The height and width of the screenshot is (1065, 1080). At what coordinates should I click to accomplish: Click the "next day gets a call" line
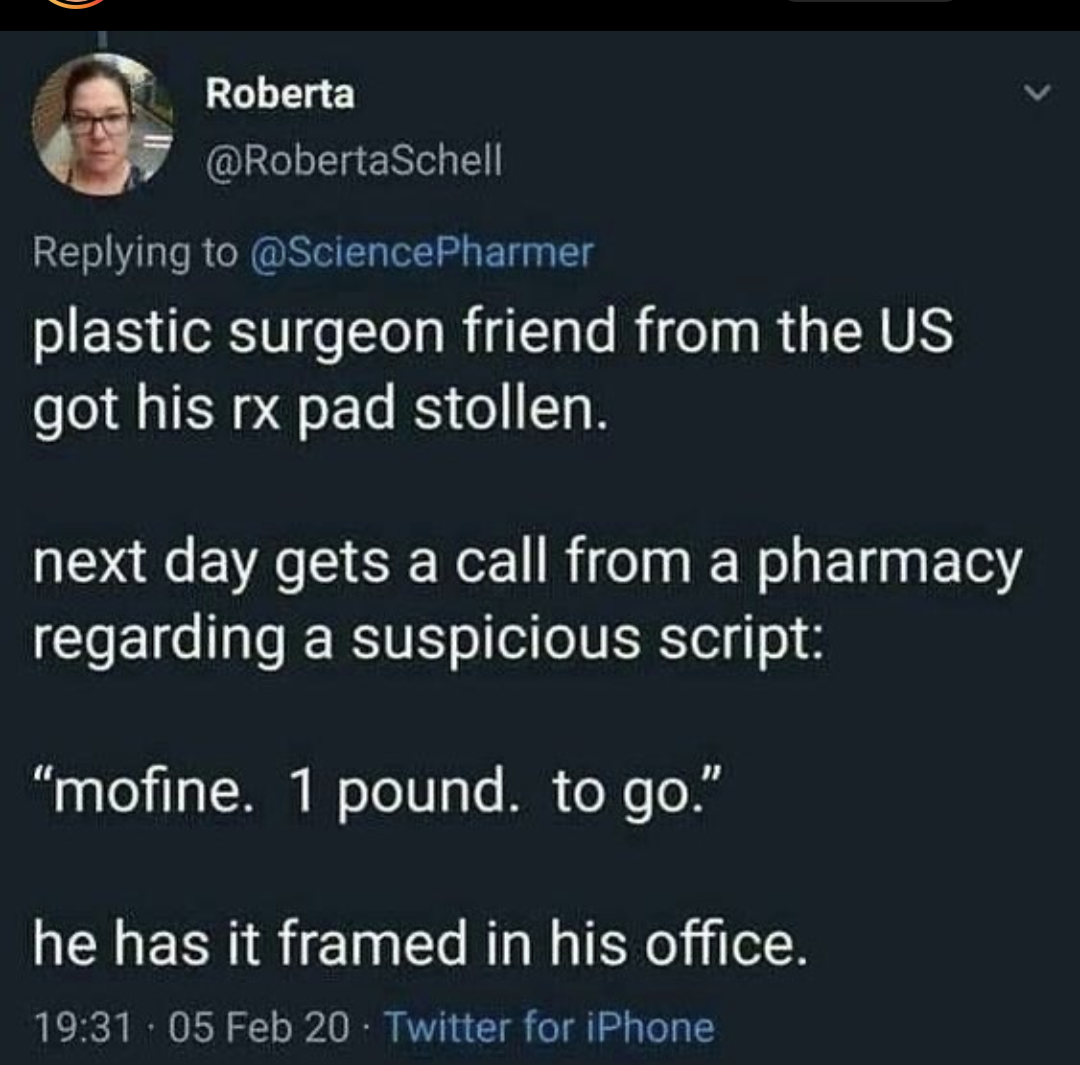coord(528,564)
